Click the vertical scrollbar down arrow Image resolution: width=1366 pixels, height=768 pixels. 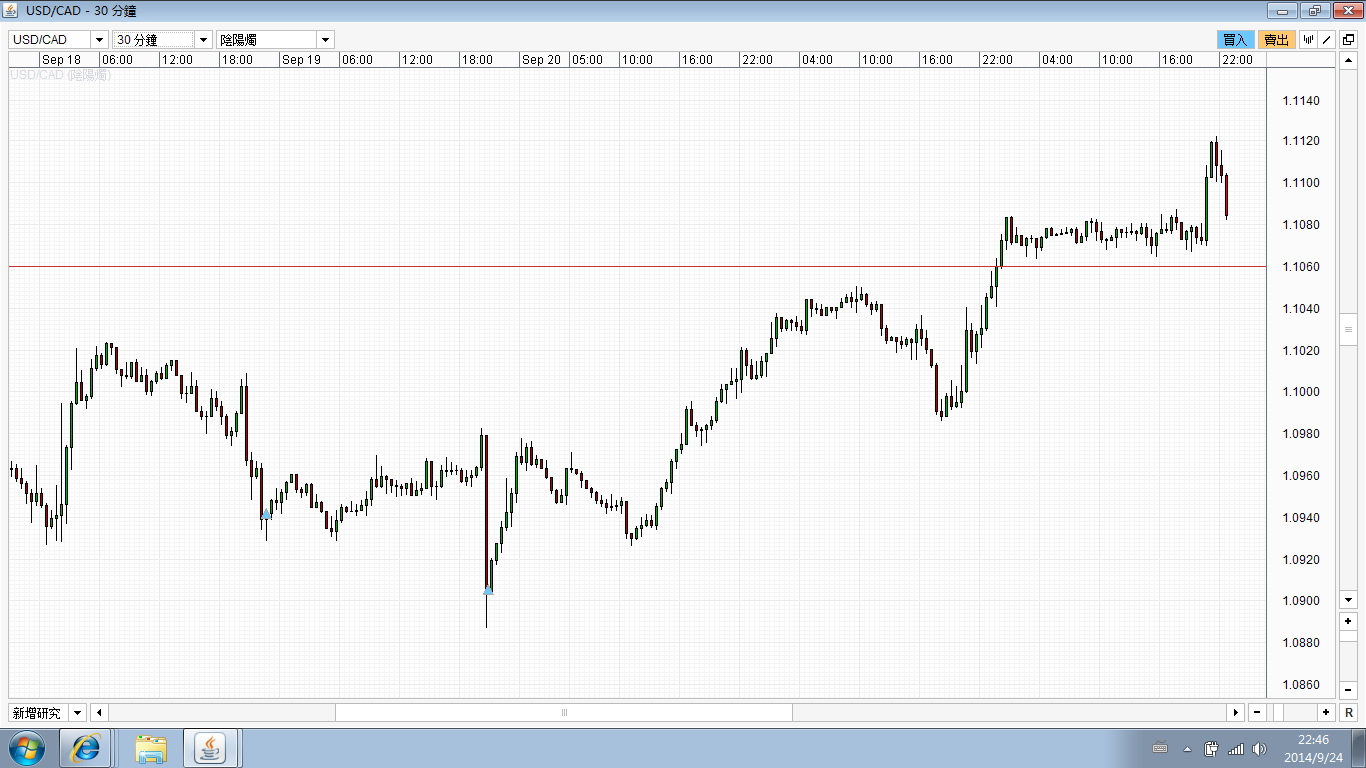[x=1348, y=602]
